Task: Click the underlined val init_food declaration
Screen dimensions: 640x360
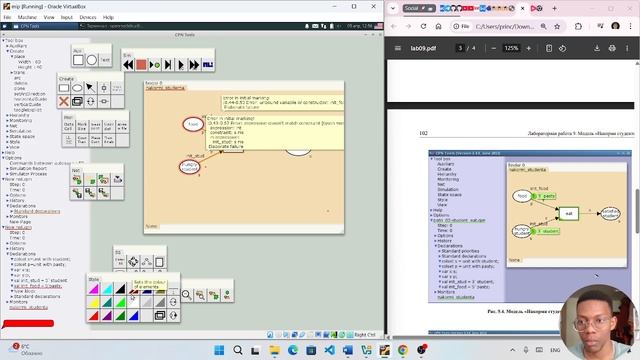Action: [38, 286]
